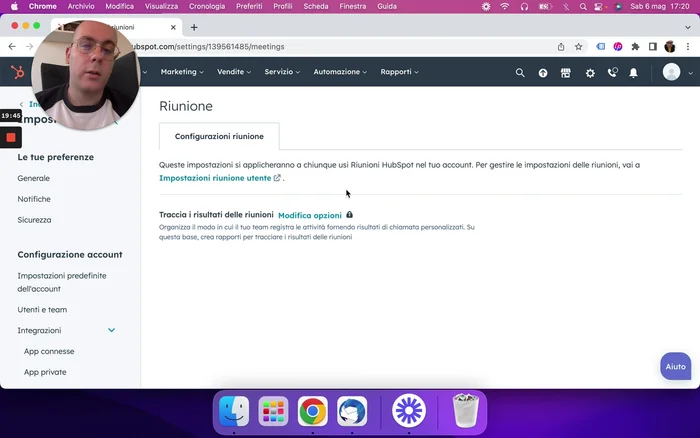Viewport: 700px width, 438px height.
Task: Stop recording with the red square button
Action: pos(11,138)
